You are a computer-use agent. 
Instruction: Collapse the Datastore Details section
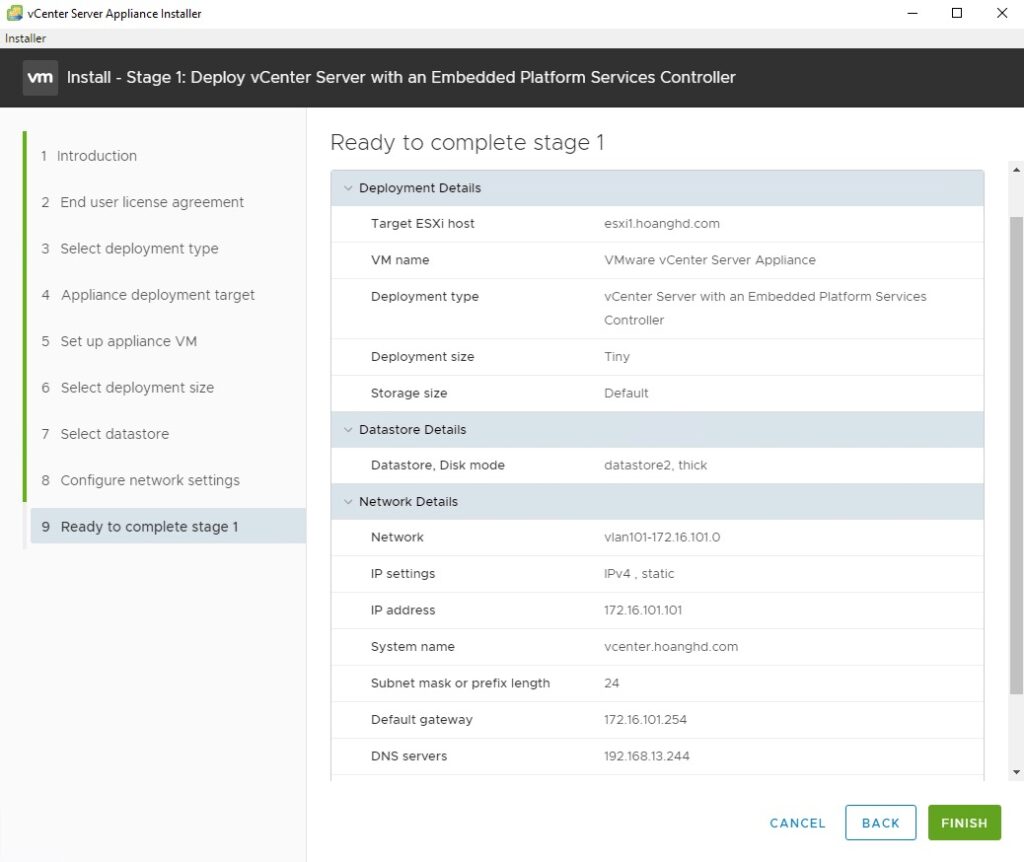(x=348, y=430)
